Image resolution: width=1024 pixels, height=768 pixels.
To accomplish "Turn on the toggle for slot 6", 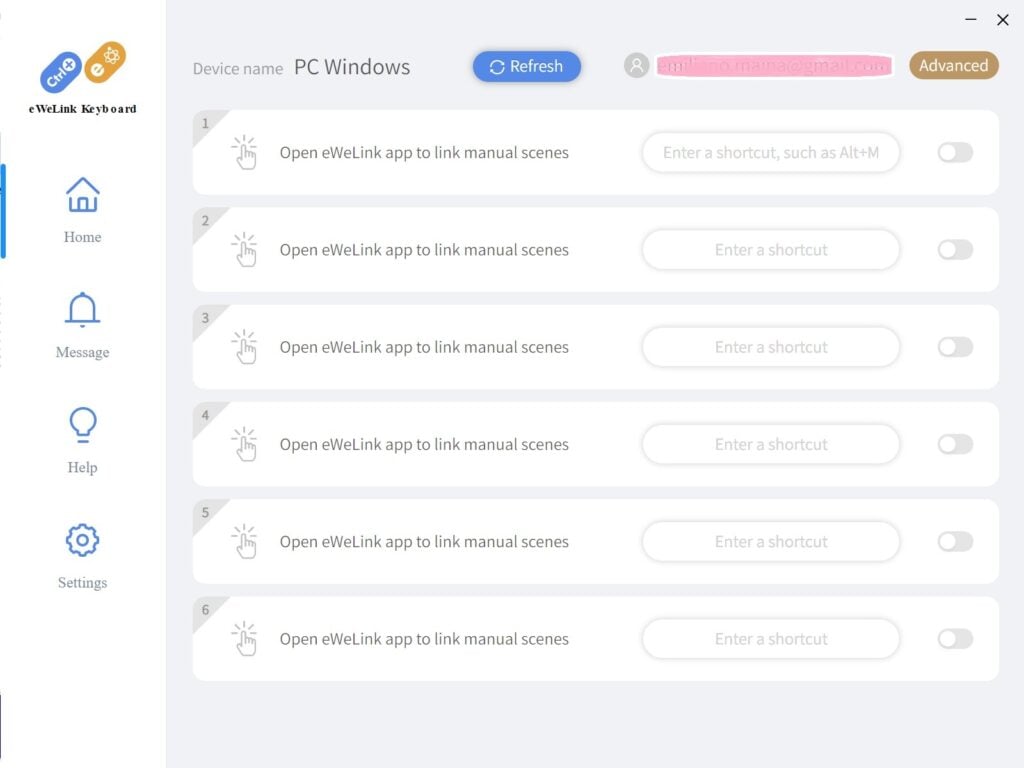I will [955, 639].
